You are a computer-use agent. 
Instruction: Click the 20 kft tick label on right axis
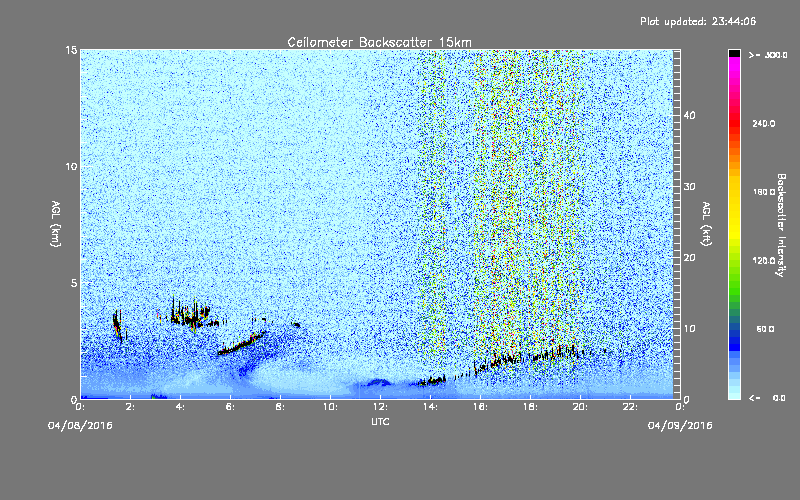tap(689, 258)
